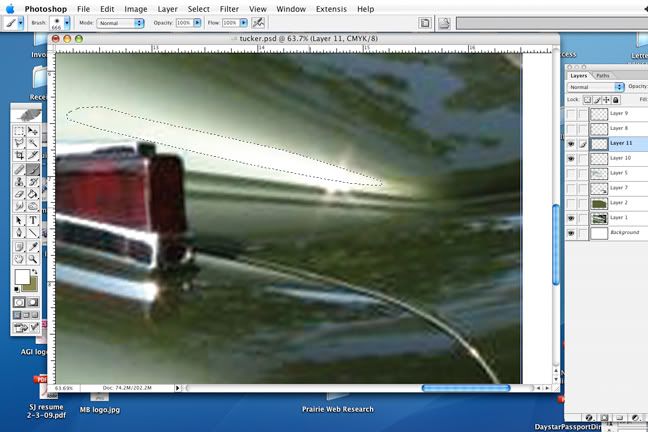Open the Opacity slider arrow in options bar

(197, 23)
